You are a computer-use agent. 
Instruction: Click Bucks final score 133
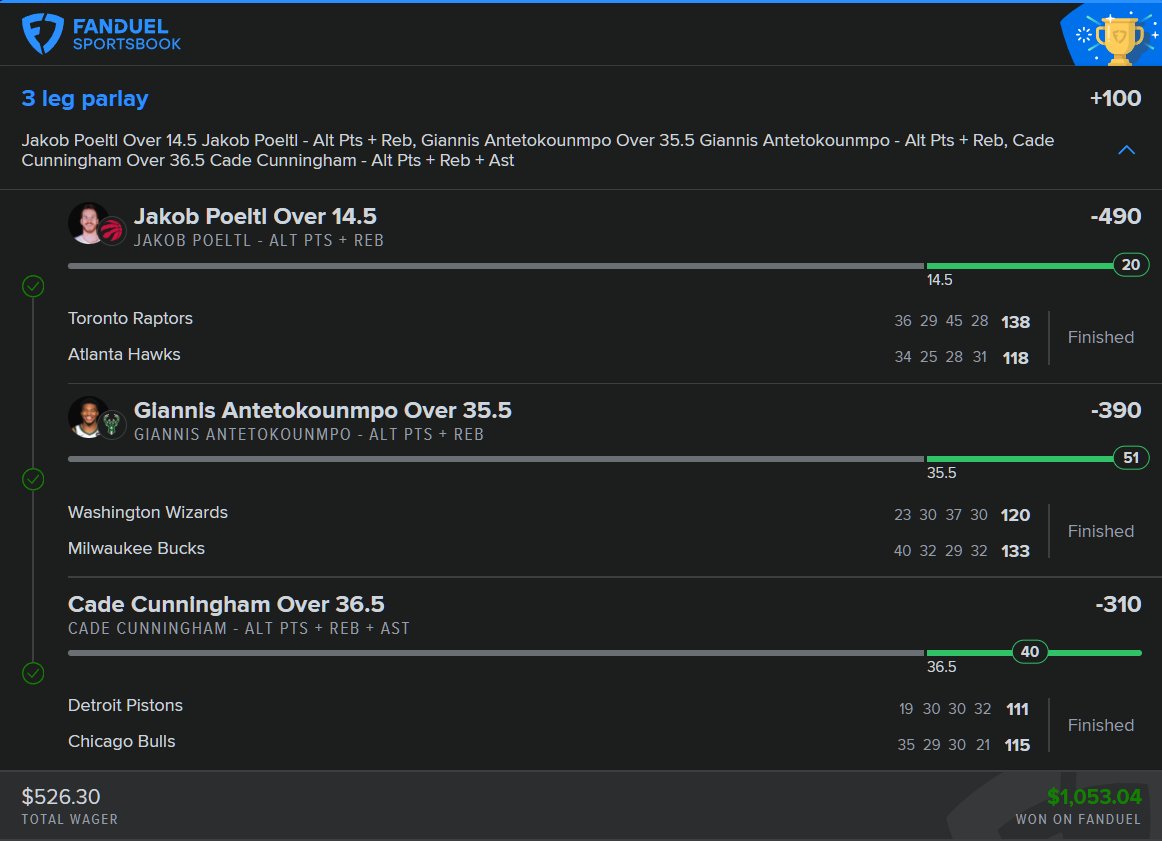click(1015, 551)
